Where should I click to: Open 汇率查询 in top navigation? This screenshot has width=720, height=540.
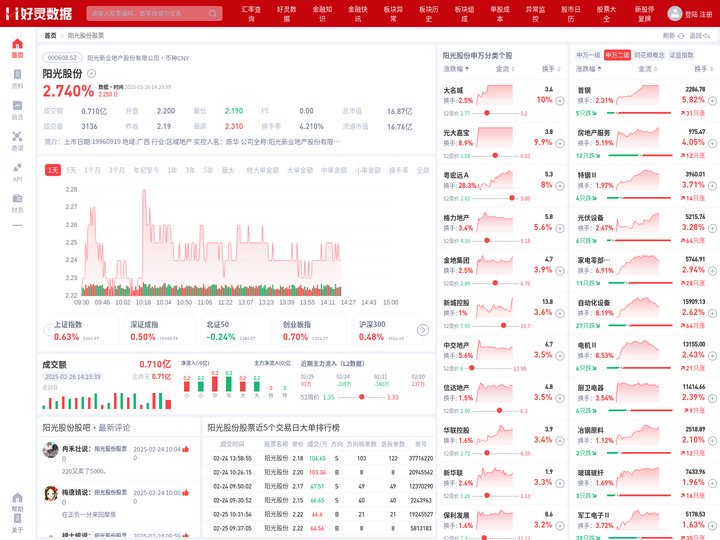coord(251,14)
